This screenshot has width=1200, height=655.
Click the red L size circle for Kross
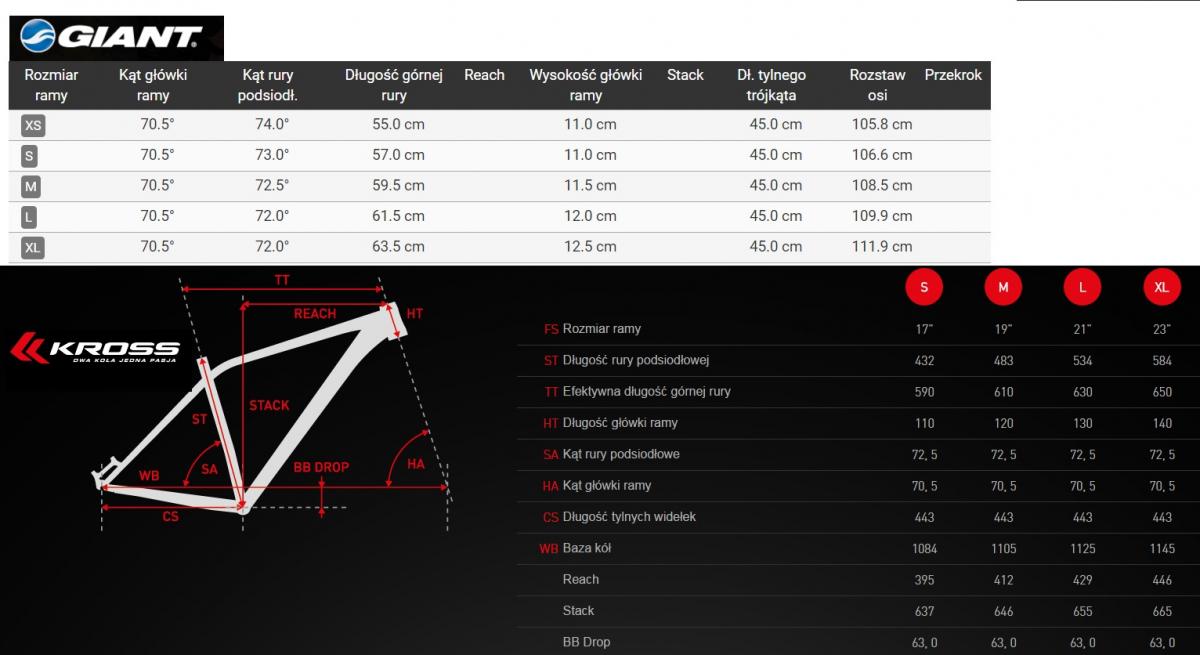click(x=1082, y=288)
